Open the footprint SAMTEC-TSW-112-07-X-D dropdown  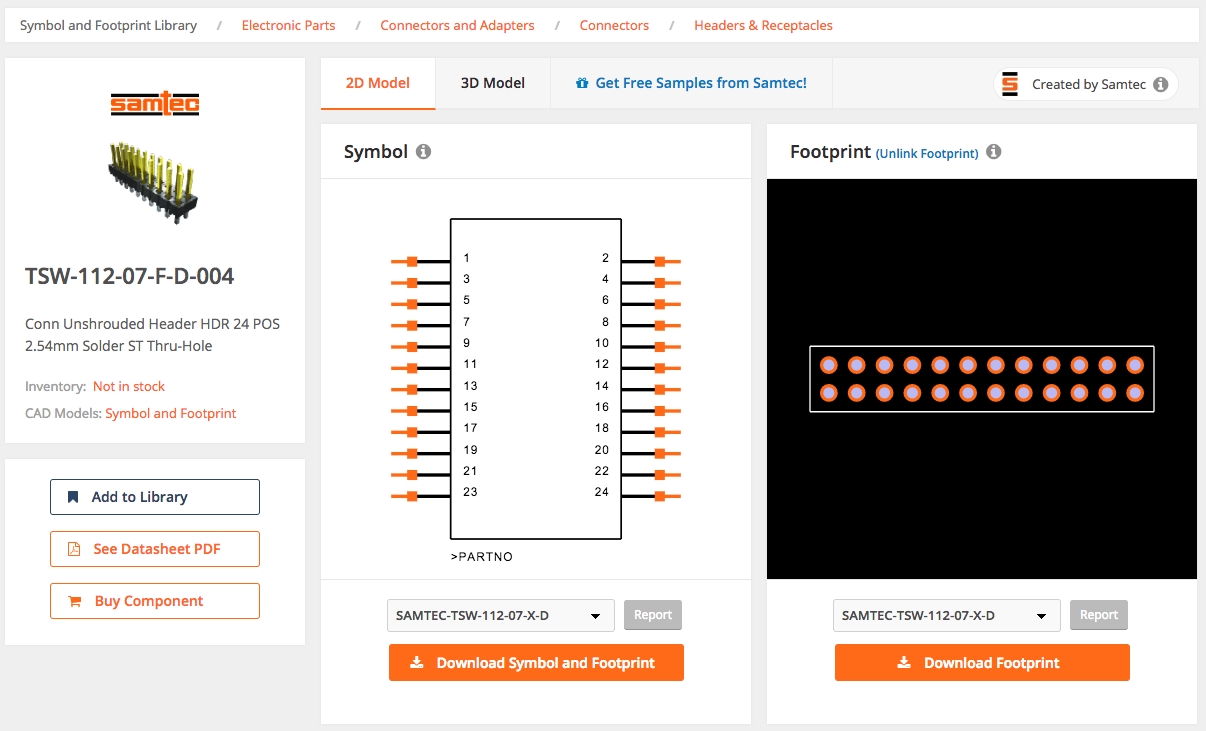coord(946,616)
